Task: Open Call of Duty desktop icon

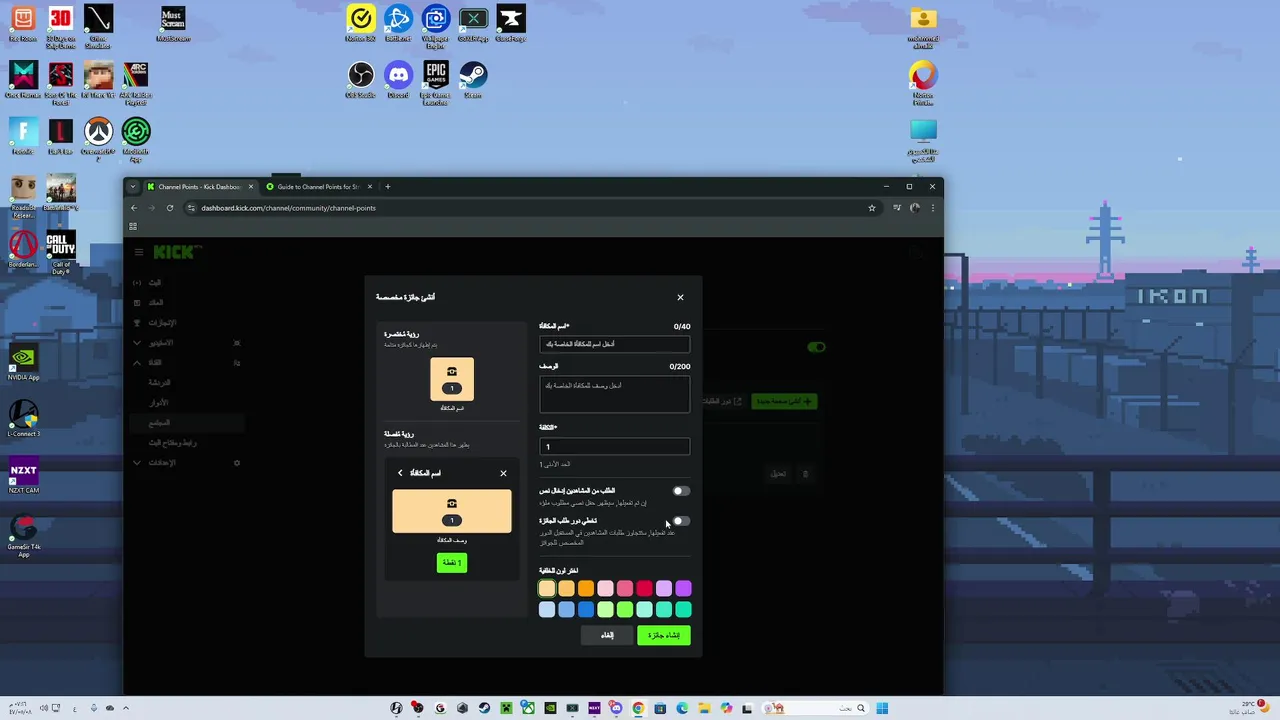Action: (x=60, y=253)
